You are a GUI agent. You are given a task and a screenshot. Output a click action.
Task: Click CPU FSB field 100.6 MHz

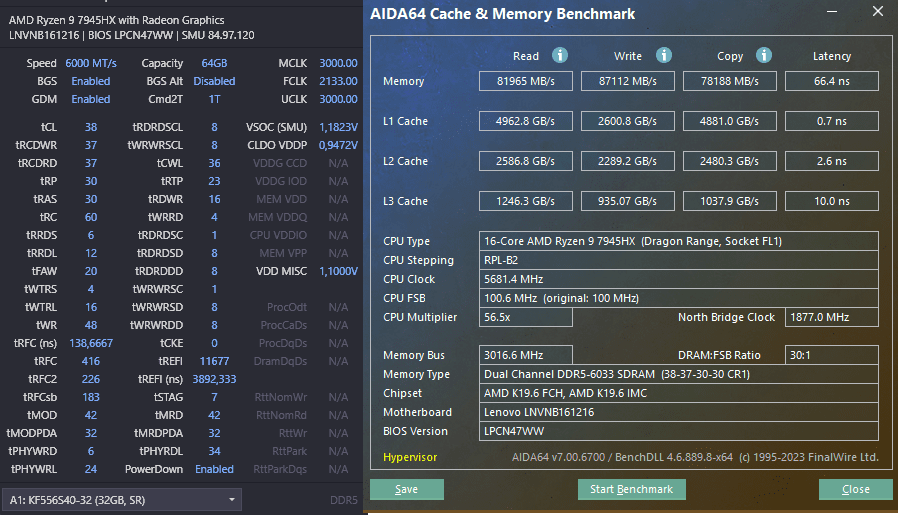pos(679,298)
